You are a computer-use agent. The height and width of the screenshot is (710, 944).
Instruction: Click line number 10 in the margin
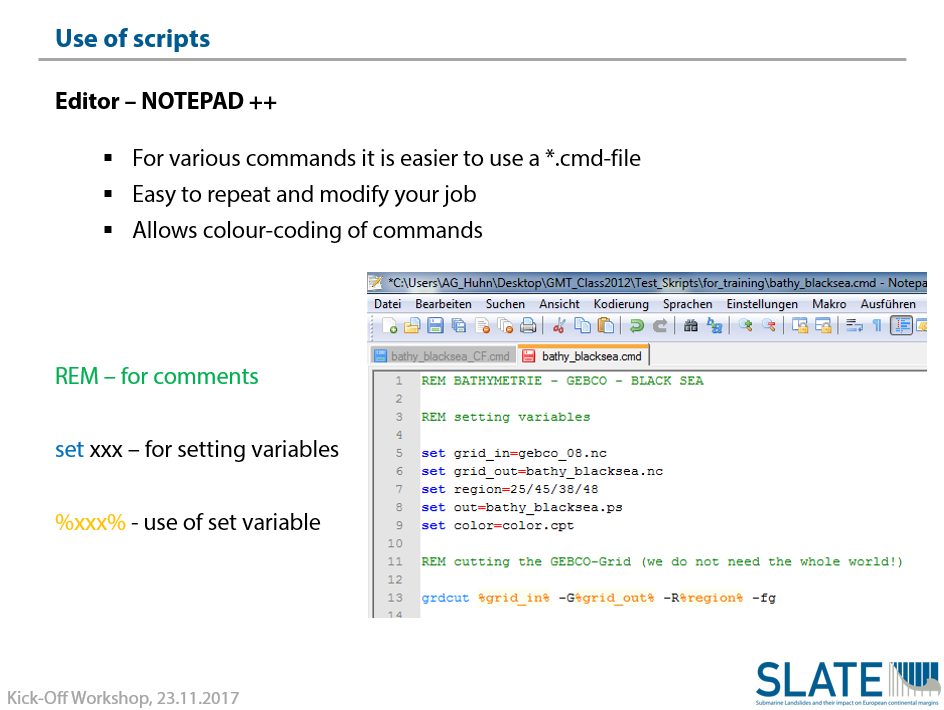coord(395,543)
